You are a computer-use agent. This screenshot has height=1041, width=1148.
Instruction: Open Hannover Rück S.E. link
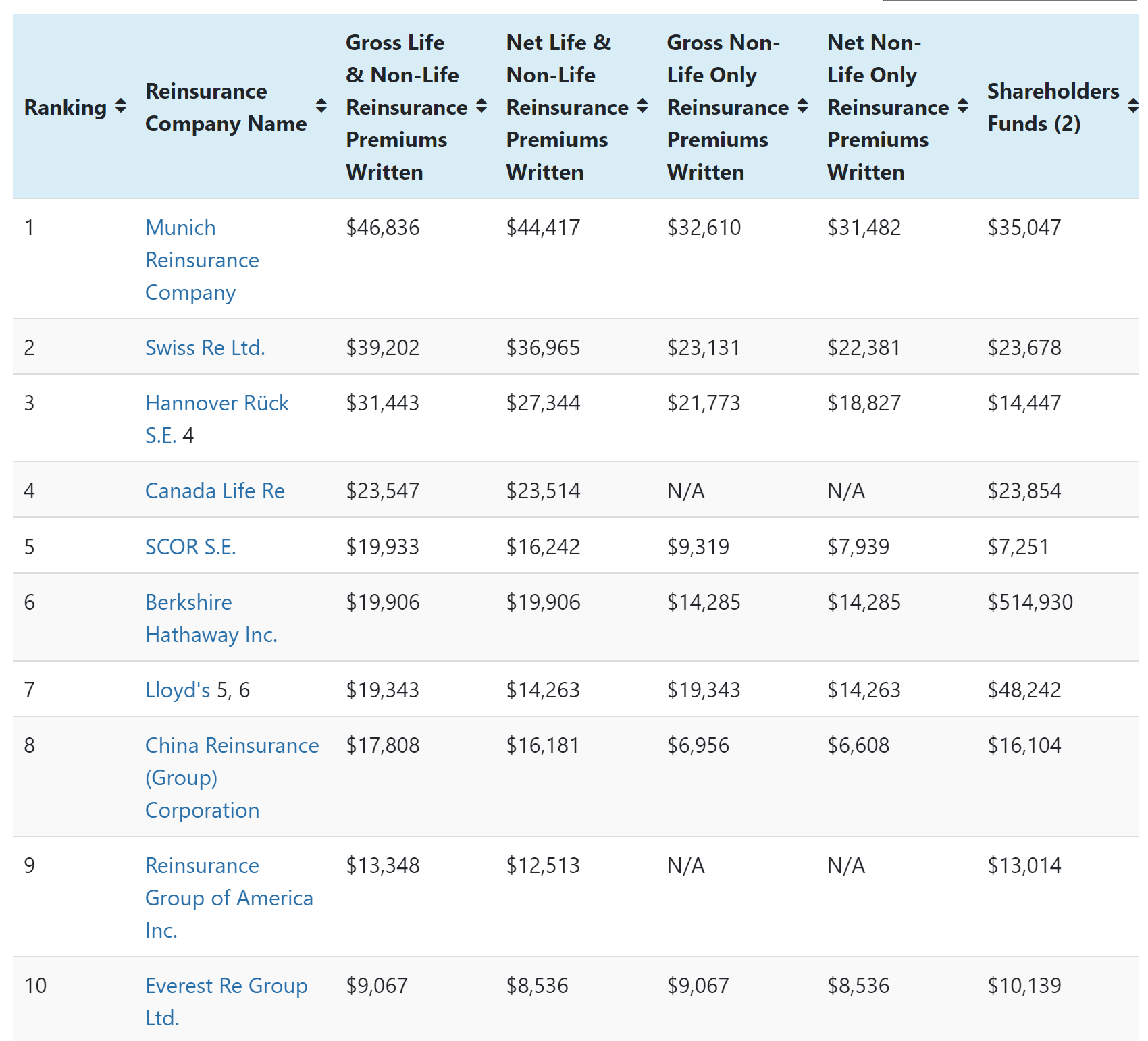217,419
